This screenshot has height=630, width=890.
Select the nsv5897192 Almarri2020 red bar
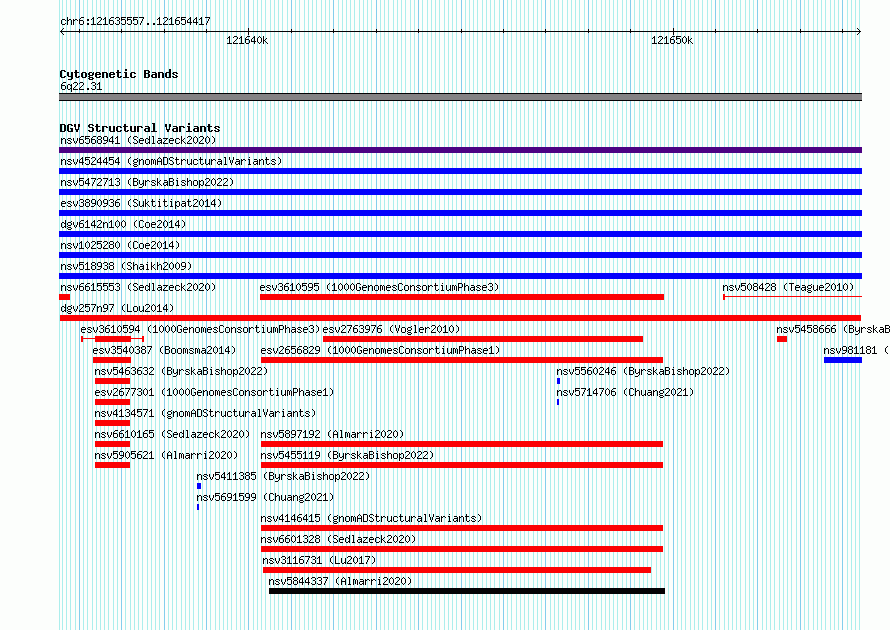click(462, 444)
